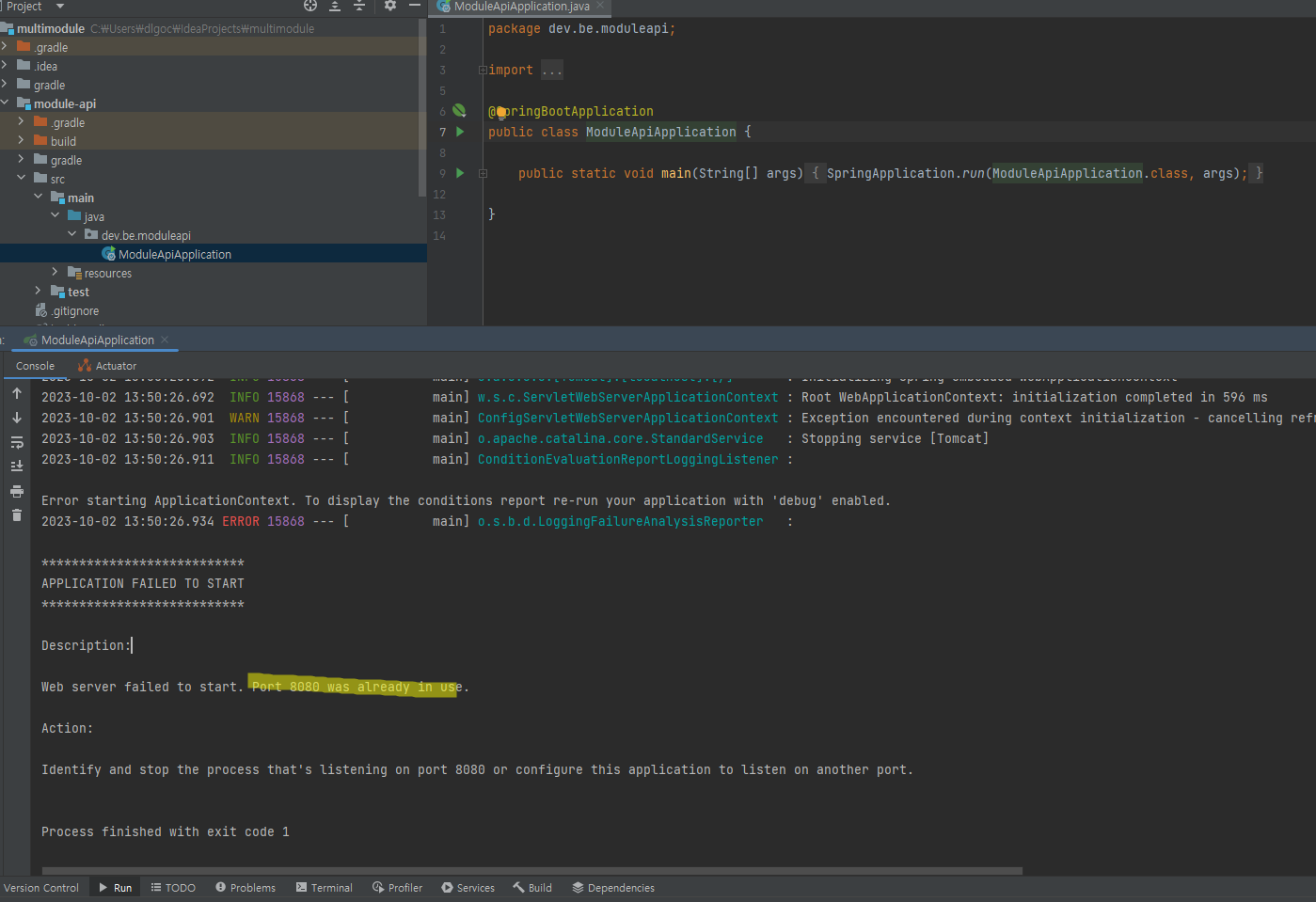Screen dimensions: 1316x902
Task: Open Project panel settings gear
Action: point(390,6)
